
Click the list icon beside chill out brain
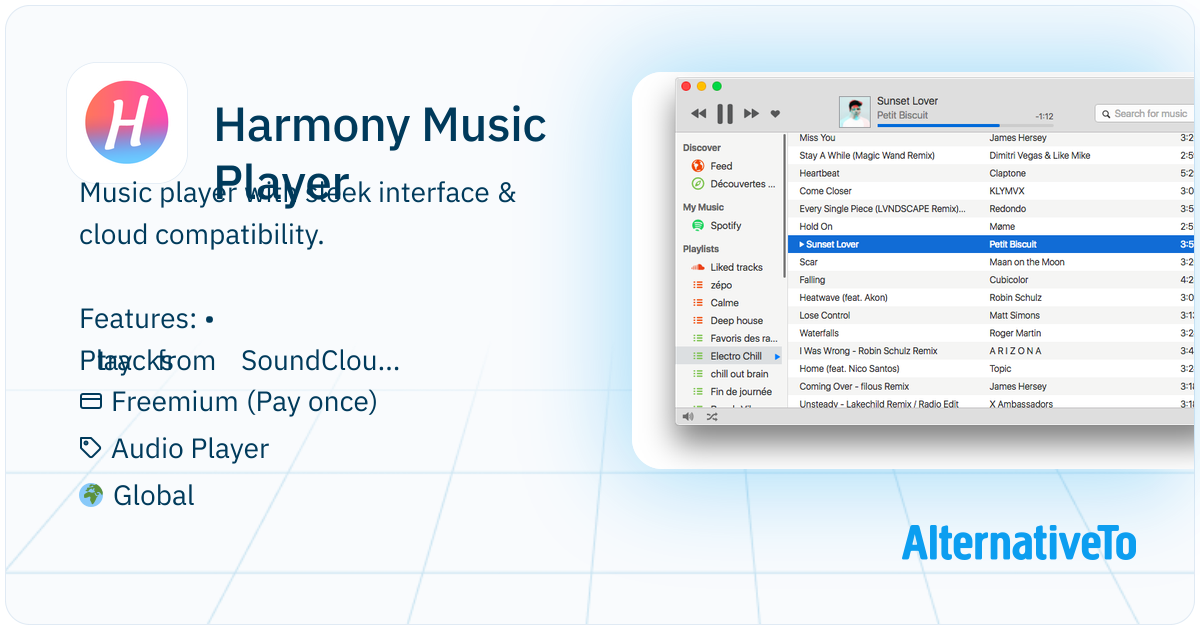[x=698, y=374]
